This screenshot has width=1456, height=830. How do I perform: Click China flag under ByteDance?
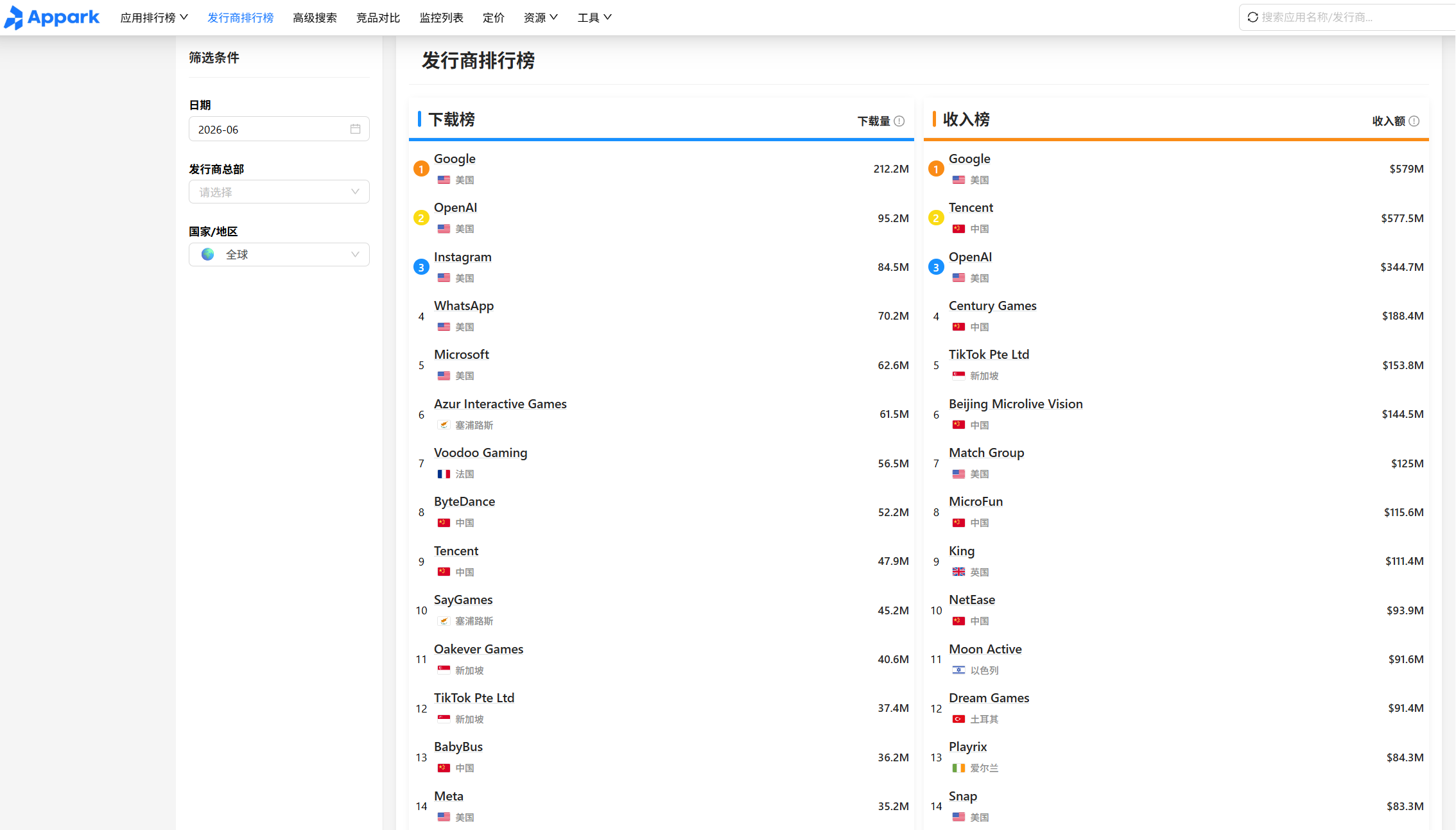[x=444, y=523]
